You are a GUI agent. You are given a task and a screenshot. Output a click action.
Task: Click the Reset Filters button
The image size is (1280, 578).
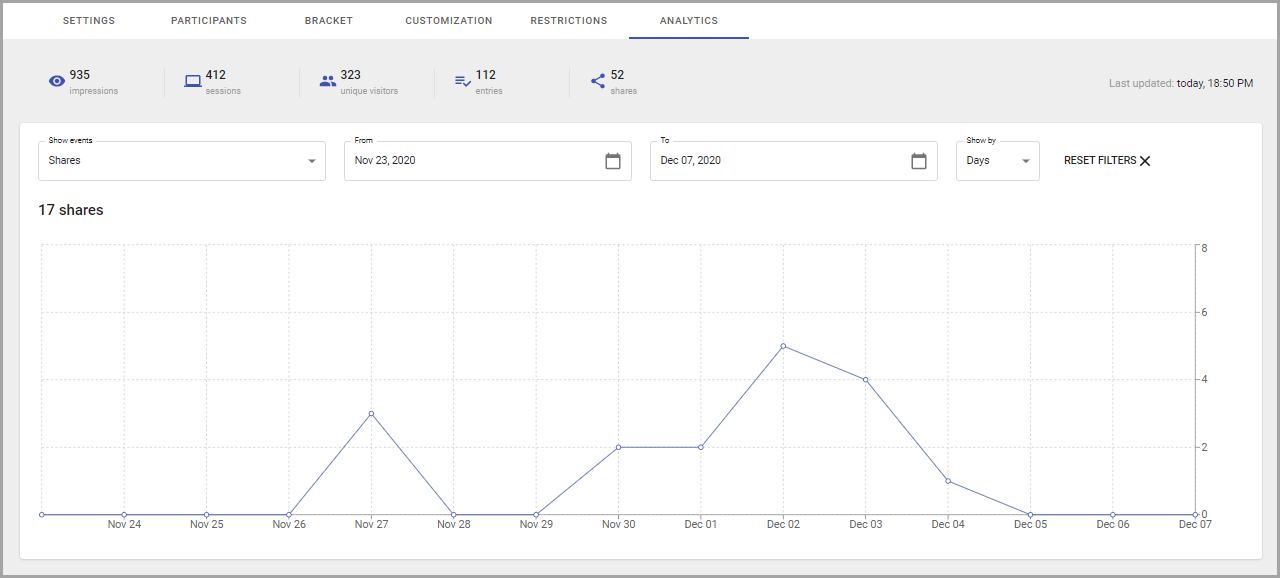[x=1108, y=161]
